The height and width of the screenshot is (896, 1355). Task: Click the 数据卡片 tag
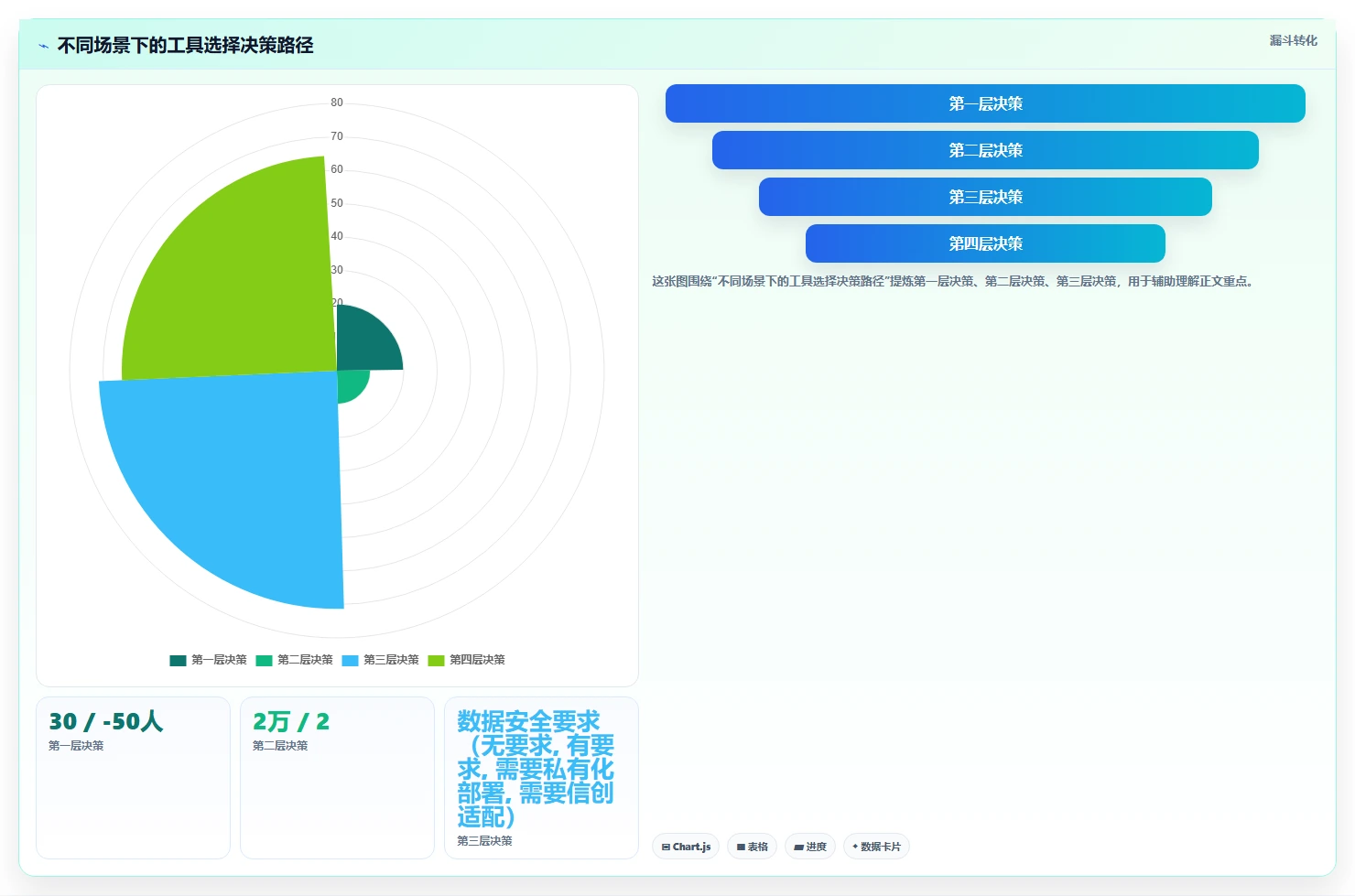click(x=876, y=847)
